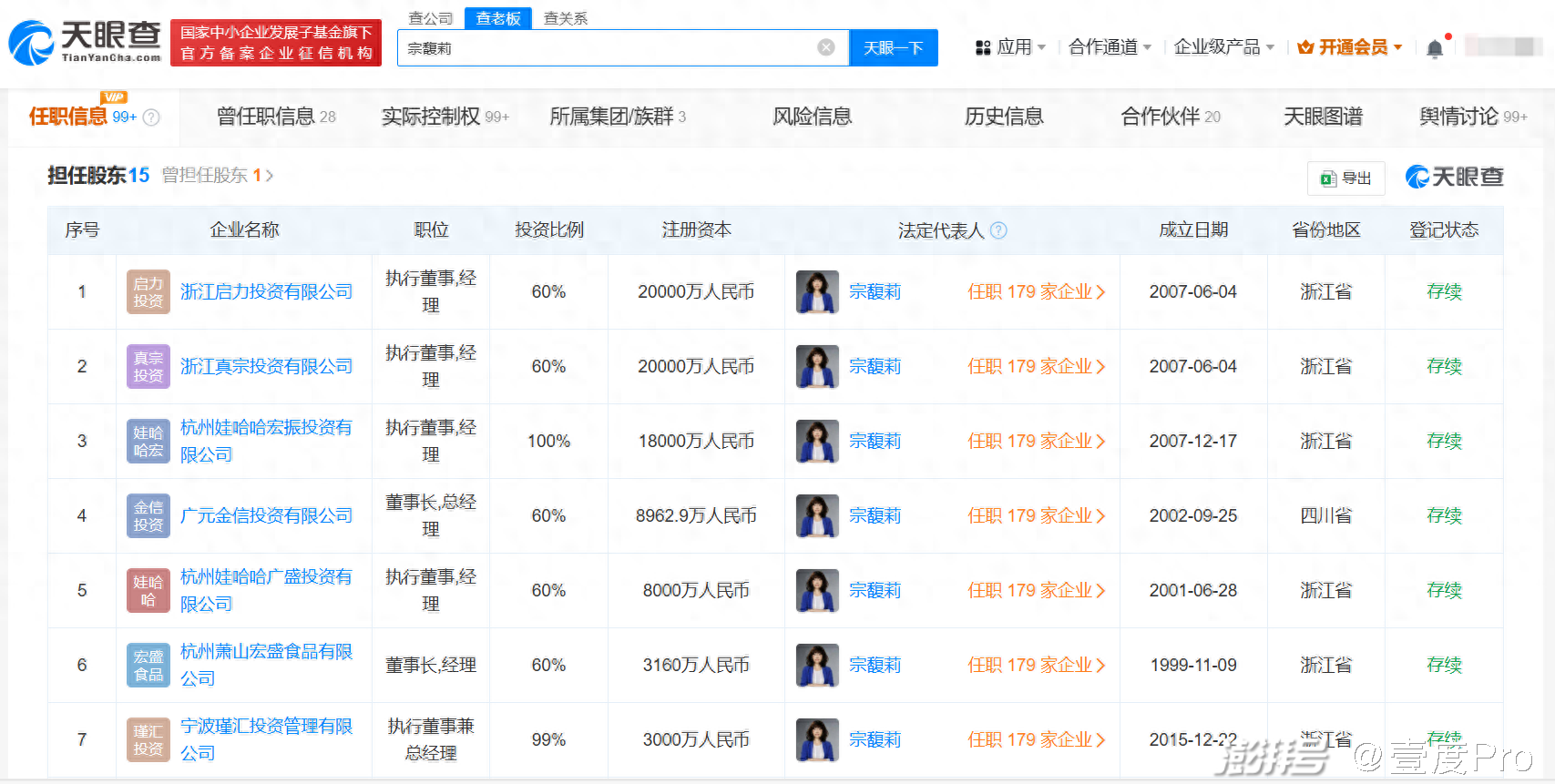The image size is (1555, 784).
Task: Click help icon beside 法定代表人 header
Action: tap(998, 230)
